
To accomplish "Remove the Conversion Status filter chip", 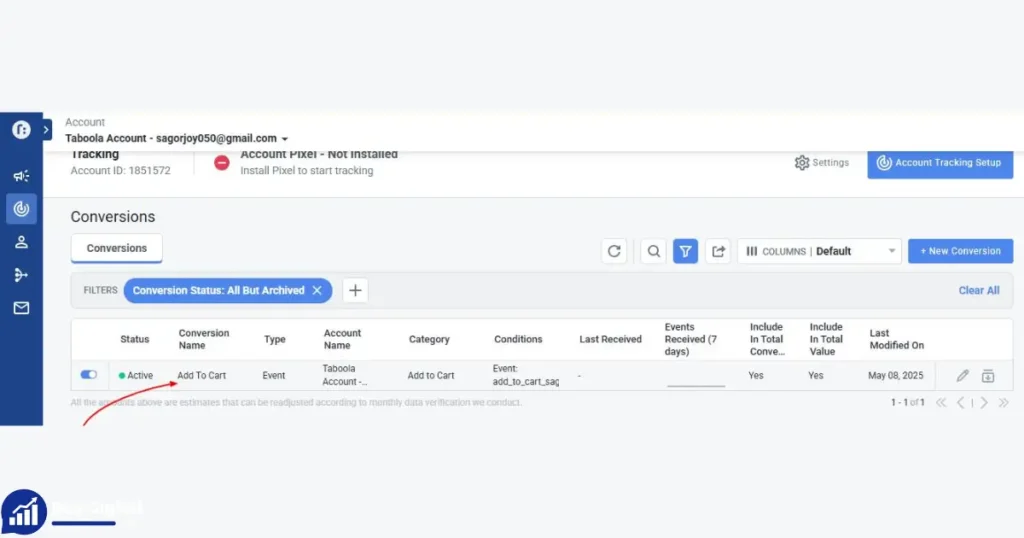I will [317, 291].
